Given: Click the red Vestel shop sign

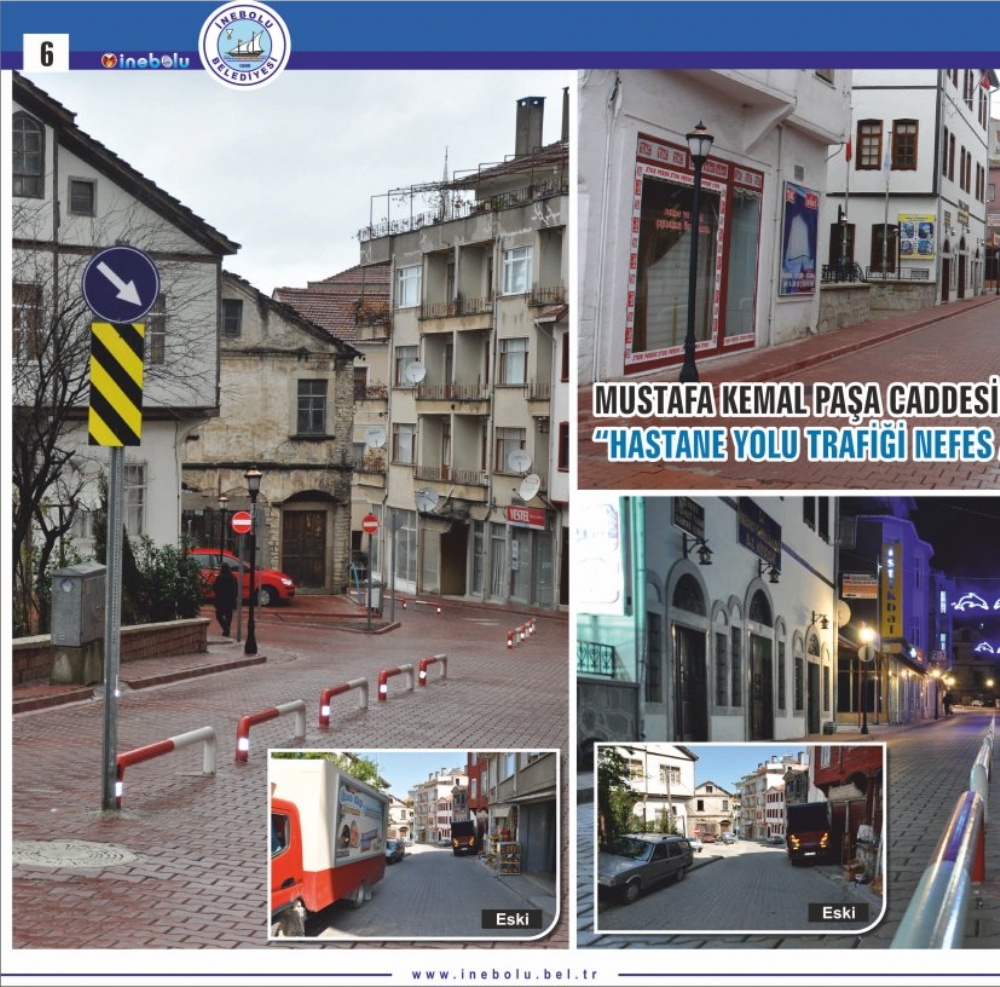Looking at the screenshot, I should click(526, 516).
